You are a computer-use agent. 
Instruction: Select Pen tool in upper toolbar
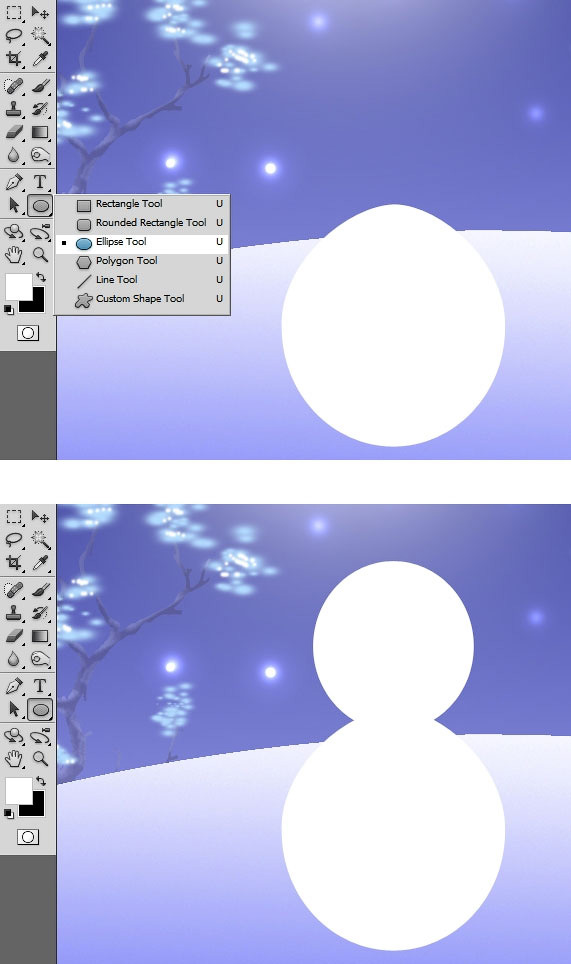pyautogui.click(x=14, y=182)
